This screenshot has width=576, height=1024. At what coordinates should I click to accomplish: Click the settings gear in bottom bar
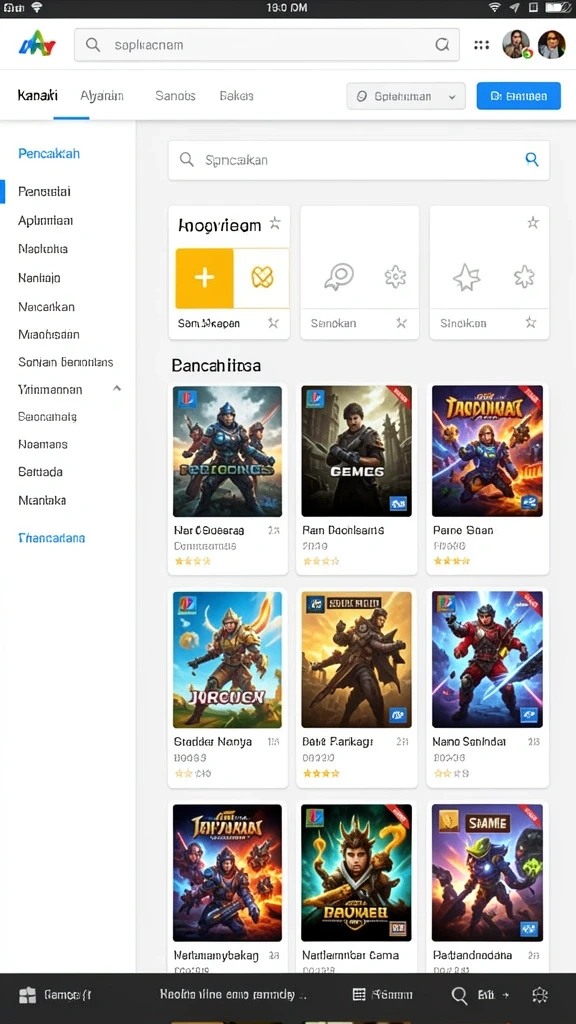tap(539, 995)
